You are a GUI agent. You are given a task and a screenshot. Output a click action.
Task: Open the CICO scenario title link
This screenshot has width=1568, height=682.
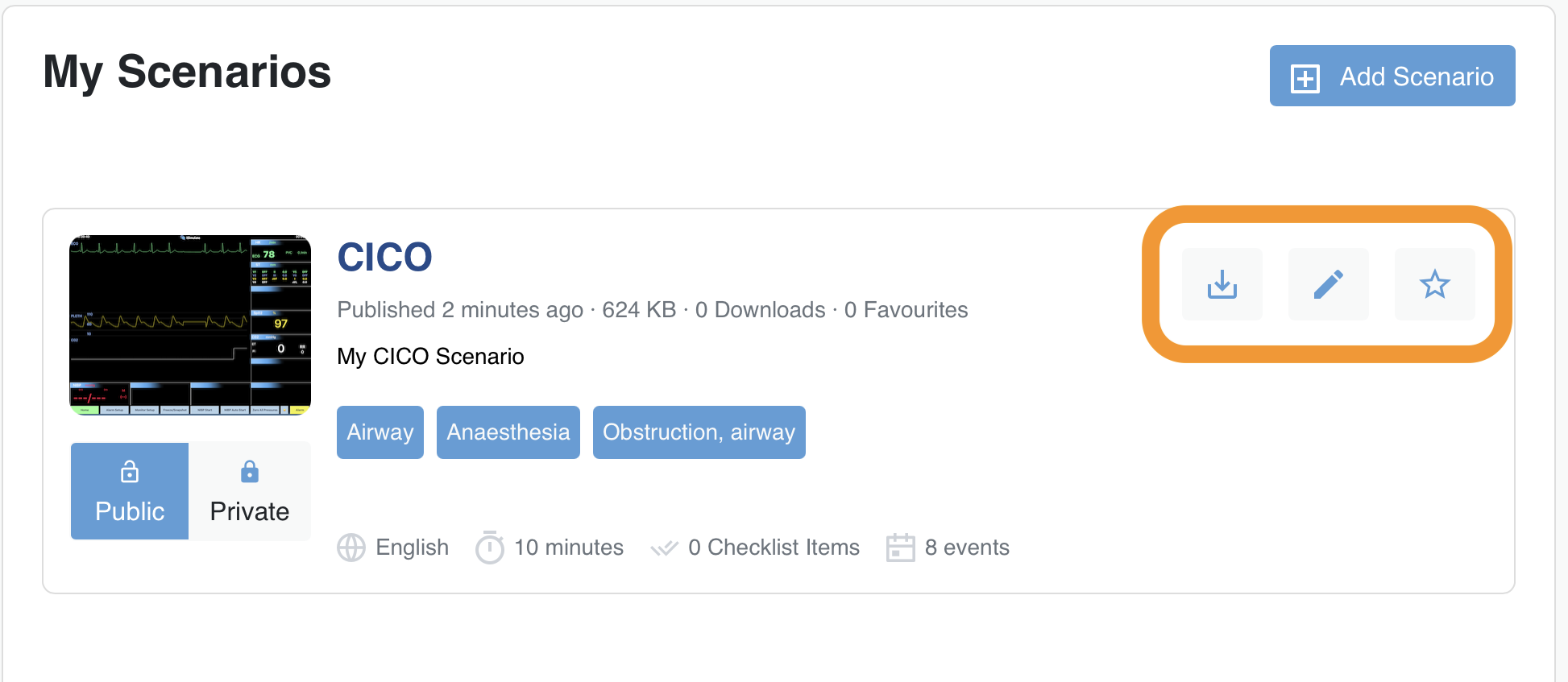pyautogui.click(x=384, y=258)
